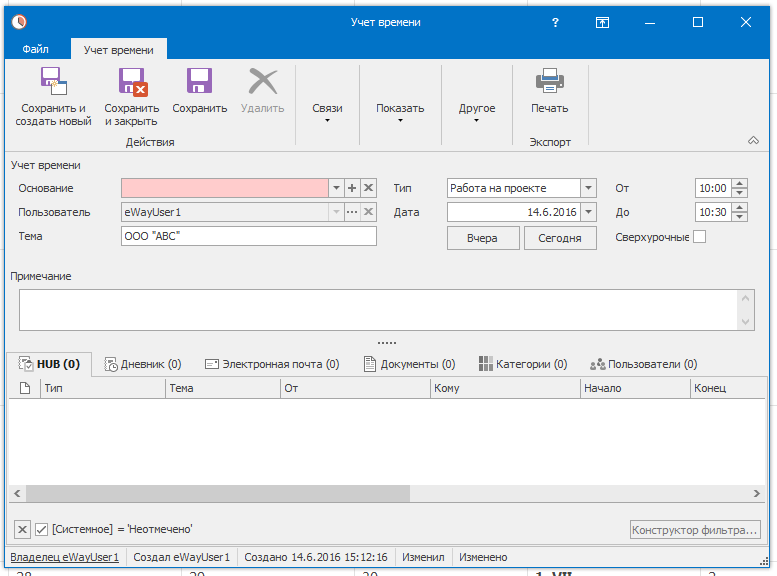The height and width of the screenshot is (576, 777).
Task: Click the Сохранить floppy icon
Action: point(199,81)
